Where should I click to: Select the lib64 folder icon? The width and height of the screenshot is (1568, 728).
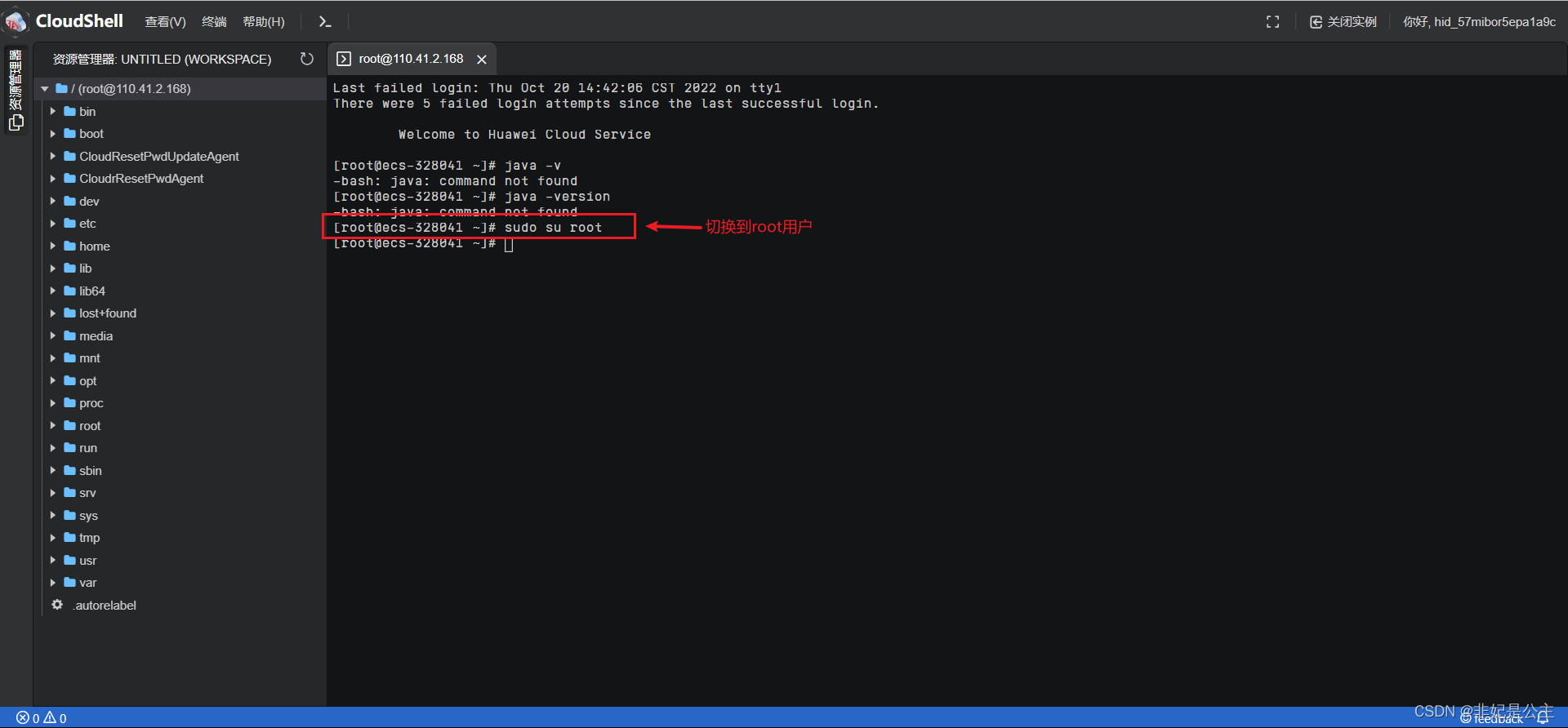coord(69,291)
